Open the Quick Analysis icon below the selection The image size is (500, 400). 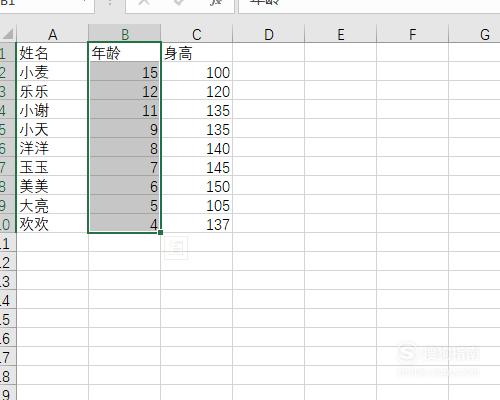pyautogui.click(x=176, y=248)
